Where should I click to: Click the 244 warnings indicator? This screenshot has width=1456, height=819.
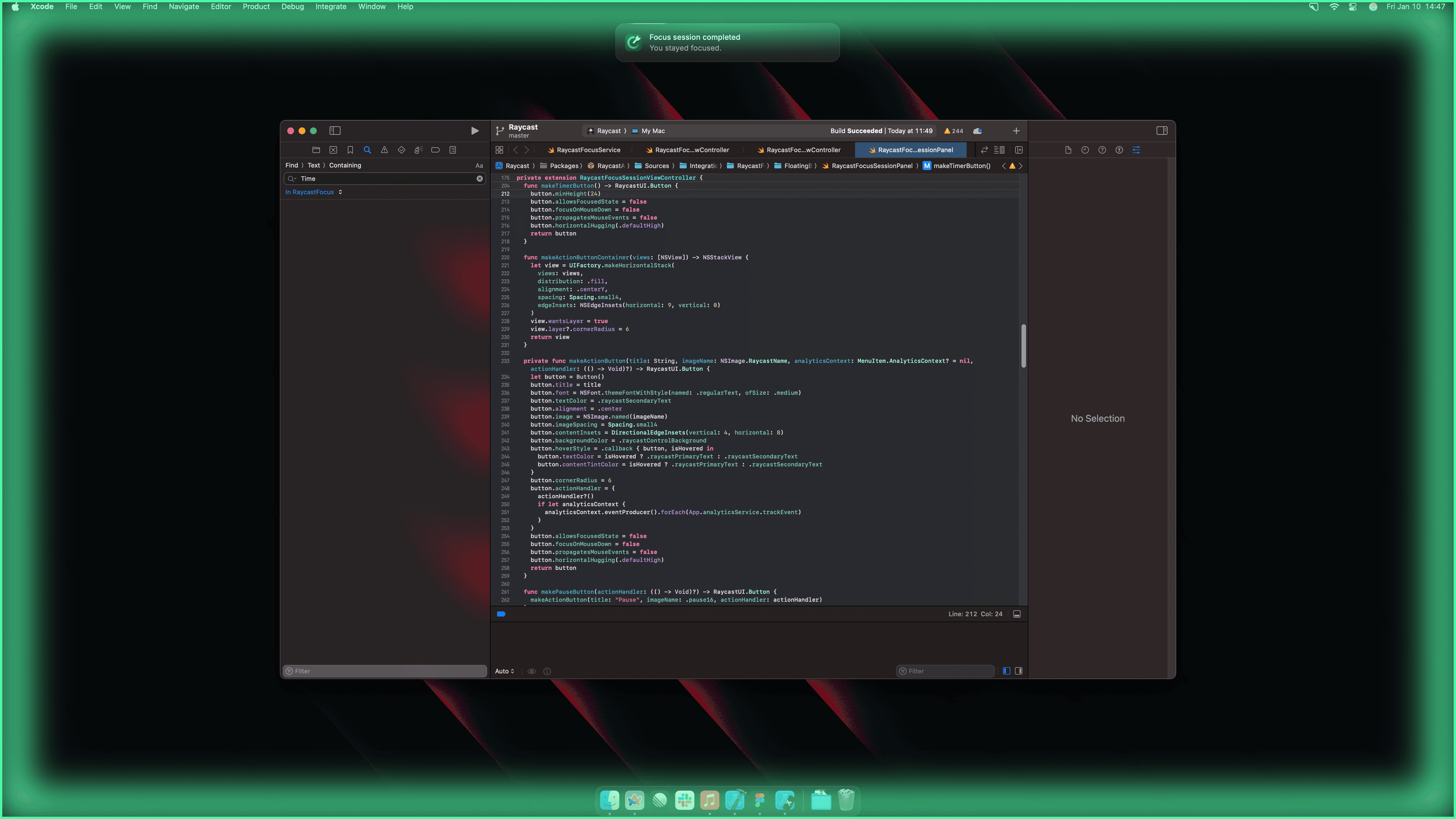tap(954, 130)
